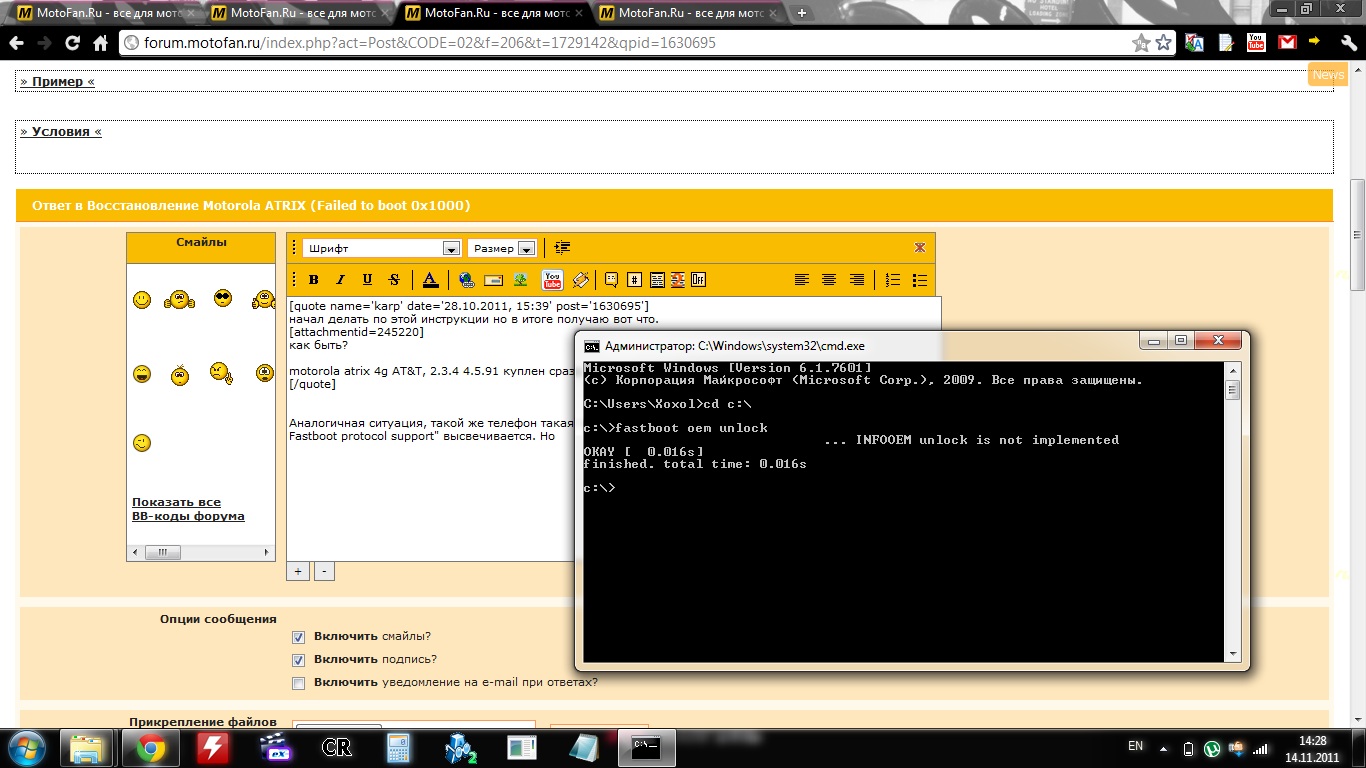Apply strikethrough formatting in post editor

tap(394, 280)
